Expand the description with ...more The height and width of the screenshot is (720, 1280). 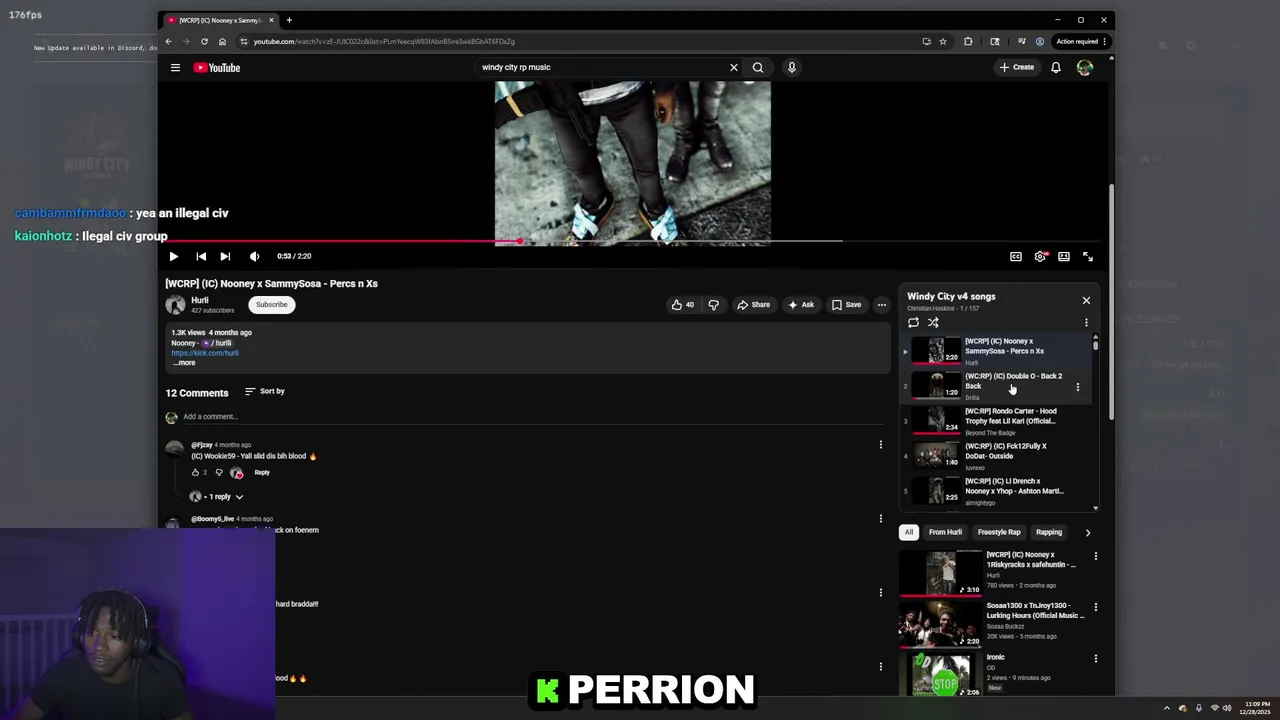point(184,363)
